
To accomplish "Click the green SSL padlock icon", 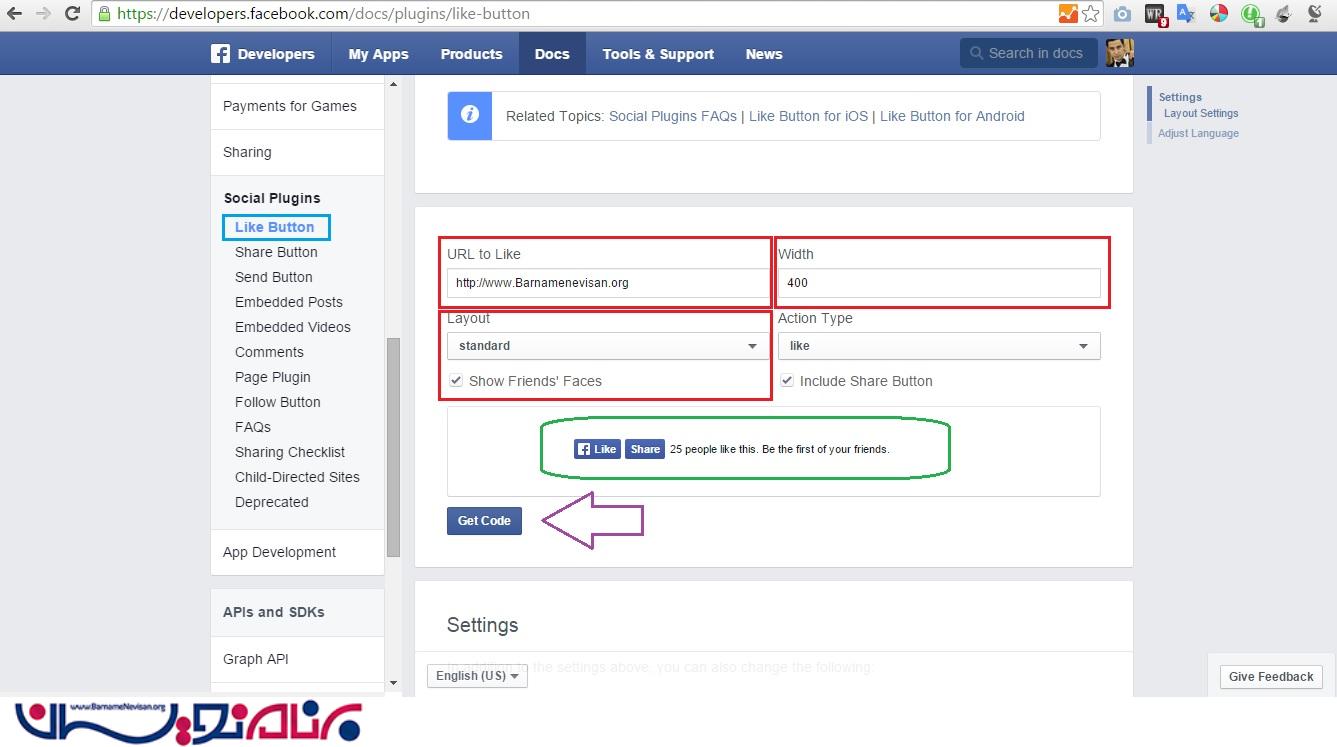I will point(104,14).
